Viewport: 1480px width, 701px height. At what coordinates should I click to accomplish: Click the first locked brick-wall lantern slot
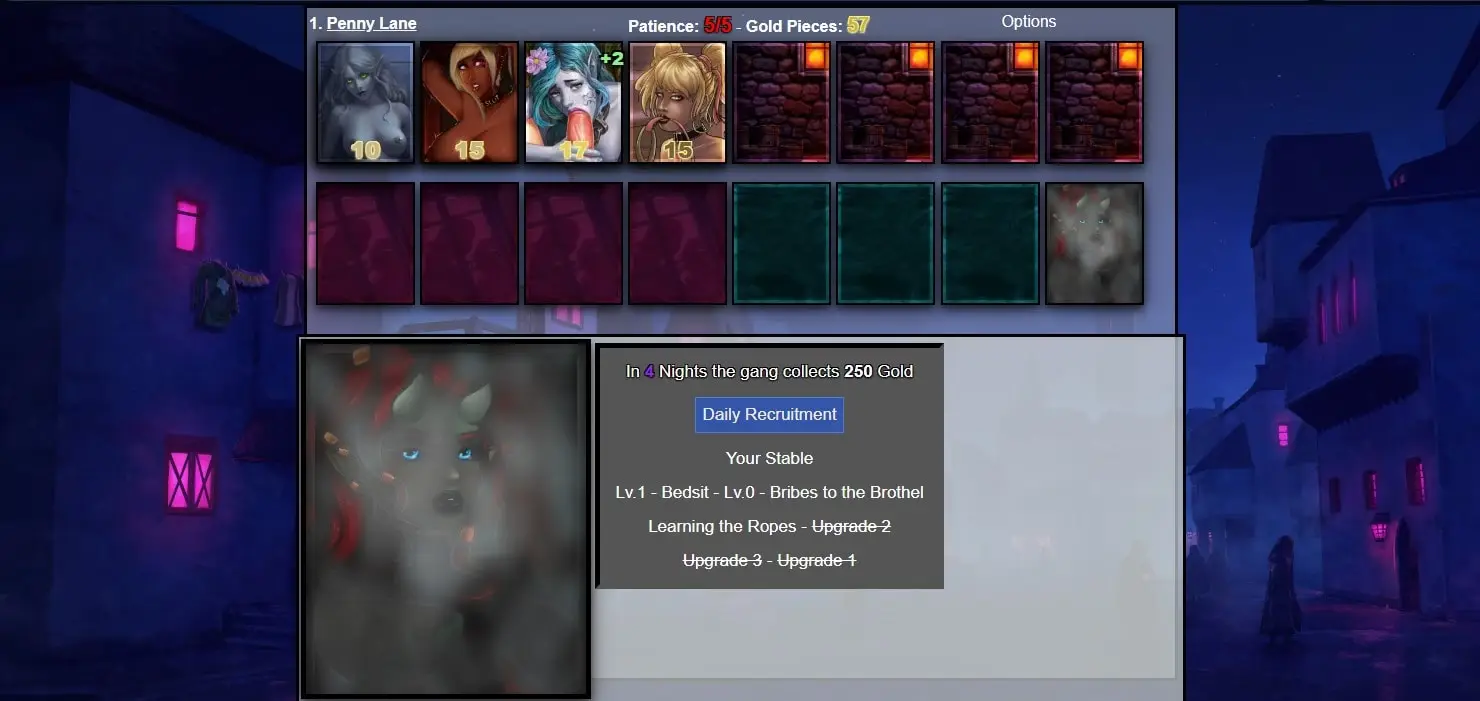(x=782, y=102)
